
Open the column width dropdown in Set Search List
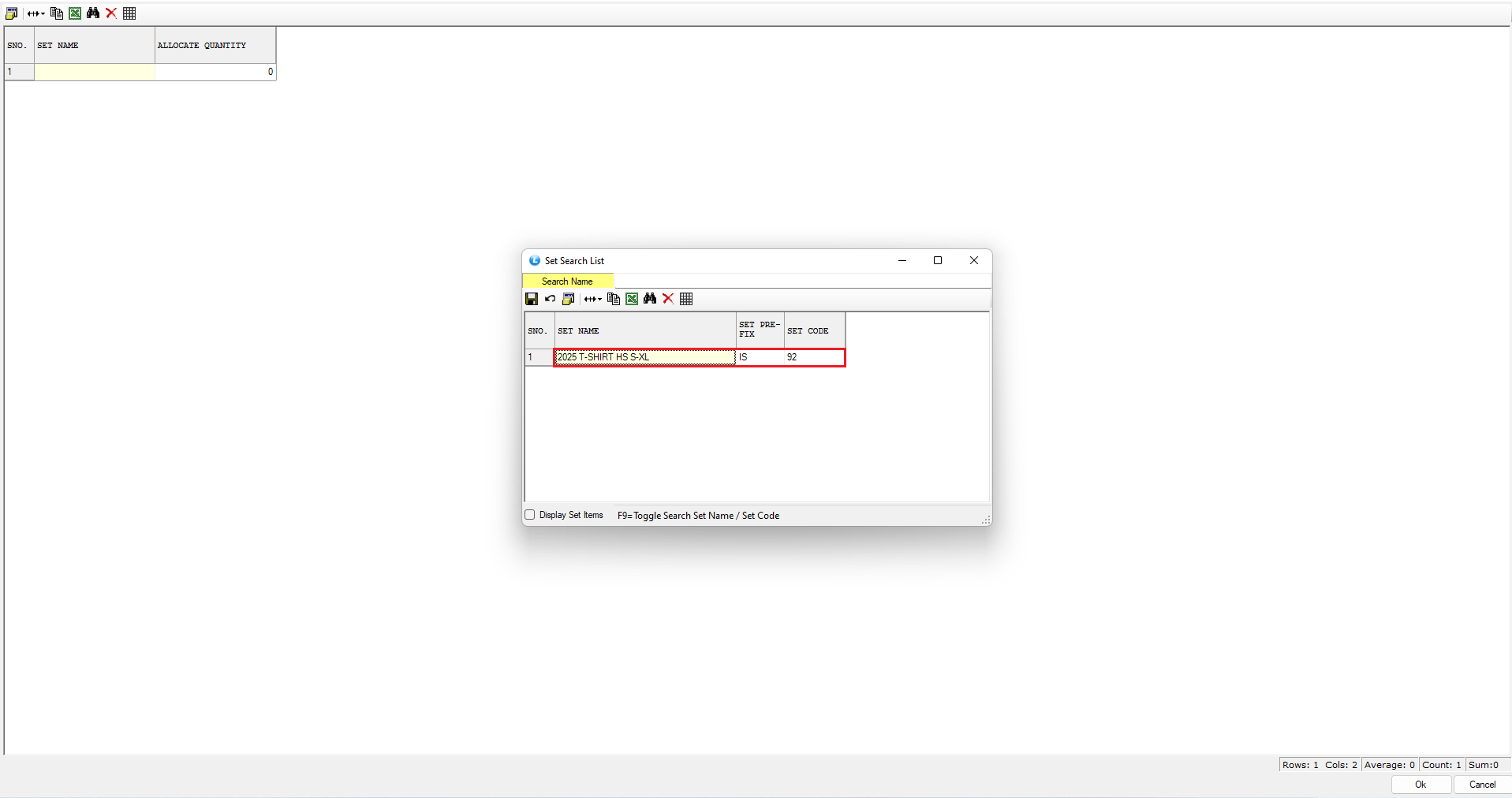tap(593, 299)
